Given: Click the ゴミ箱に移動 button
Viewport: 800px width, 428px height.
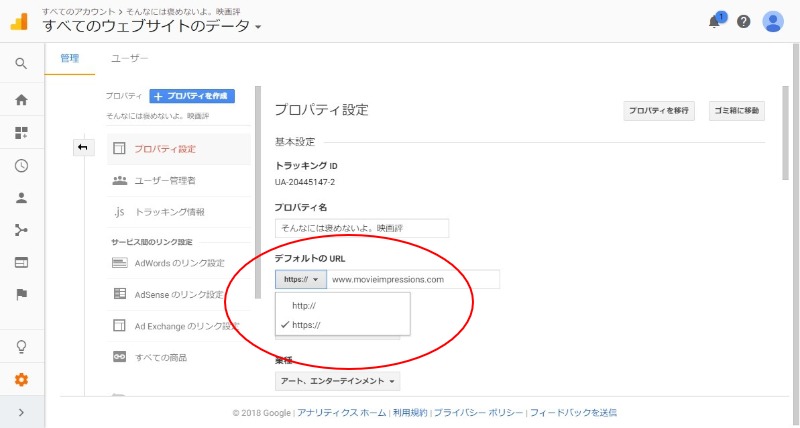Looking at the screenshot, I should coord(737,111).
